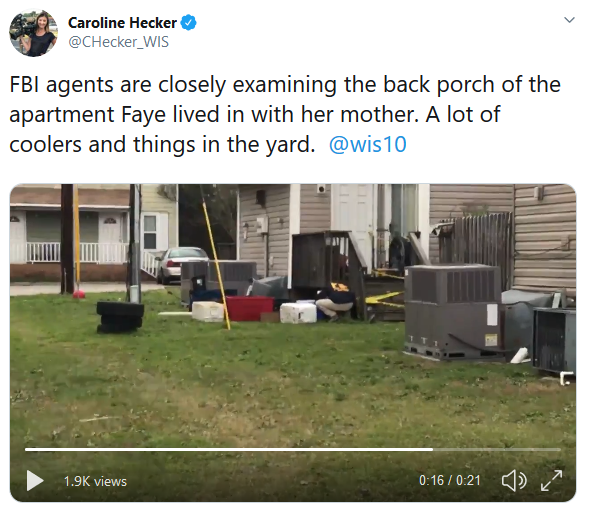The image size is (590, 515).
Task: Open the @CHecker_WIS handle link
Action: (x=119, y=42)
